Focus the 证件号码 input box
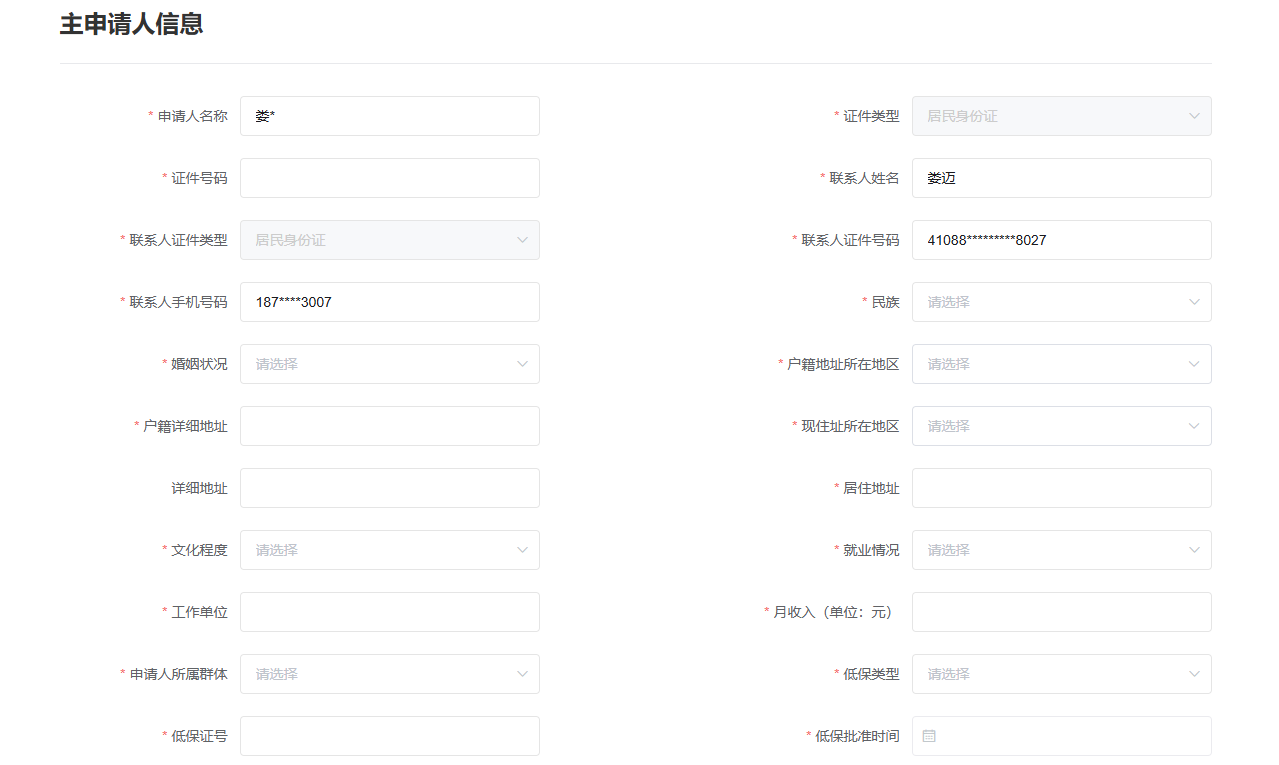Viewport: 1279px width, 765px height. pos(390,178)
